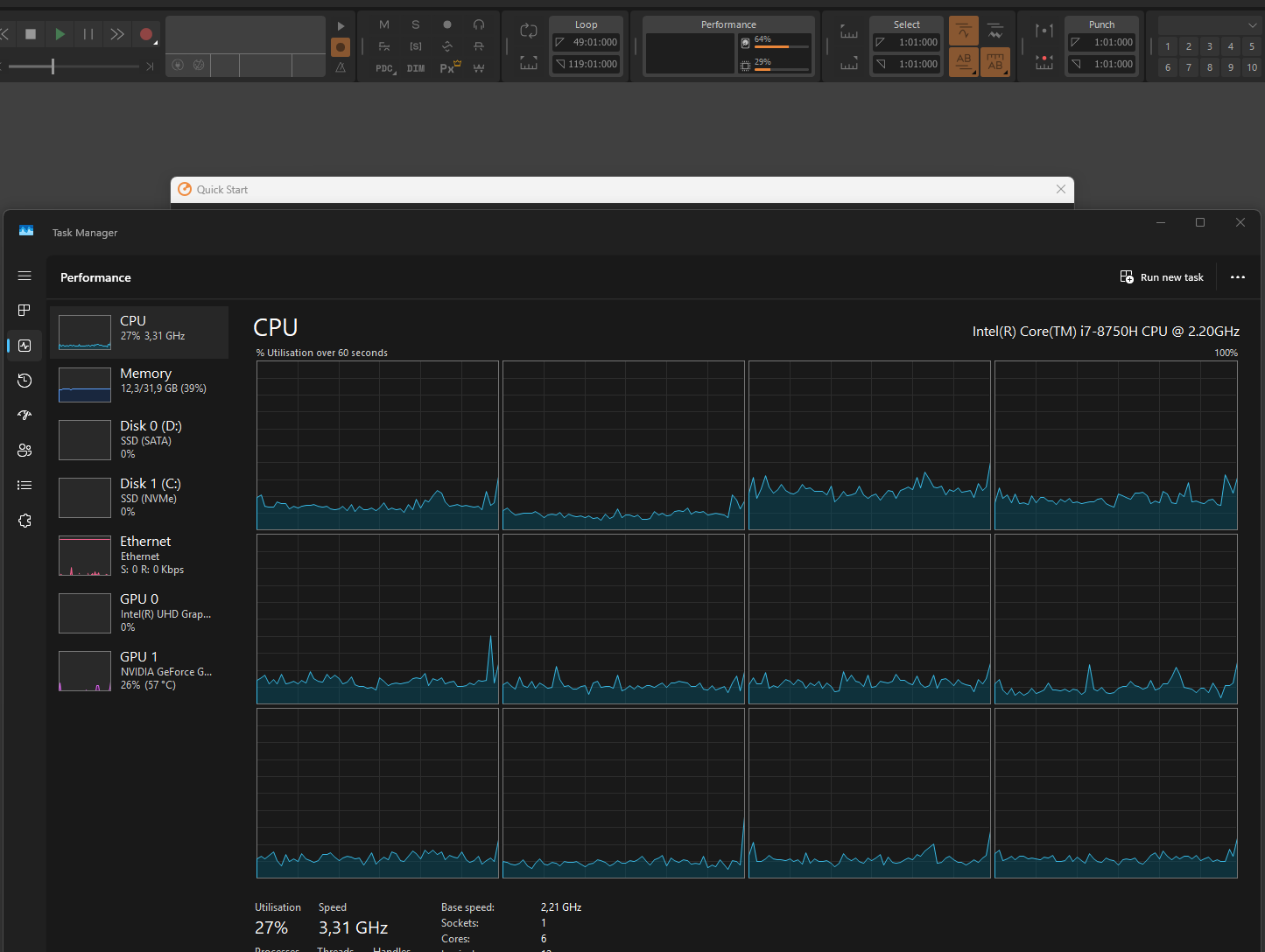Select Memory in performance list
This screenshot has width=1265, height=952.
(x=139, y=385)
